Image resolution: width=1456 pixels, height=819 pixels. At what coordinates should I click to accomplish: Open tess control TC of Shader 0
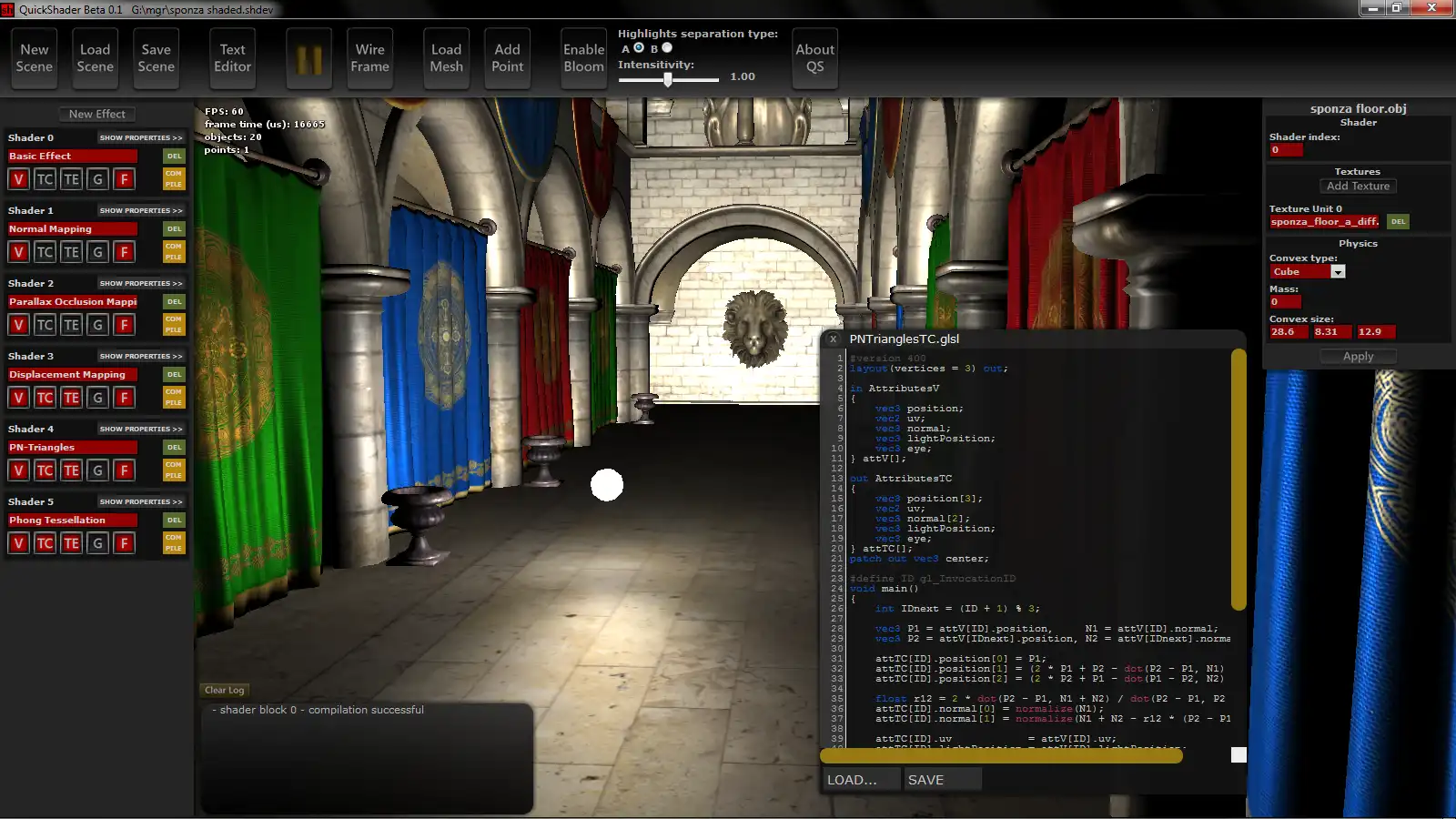click(45, 179)
